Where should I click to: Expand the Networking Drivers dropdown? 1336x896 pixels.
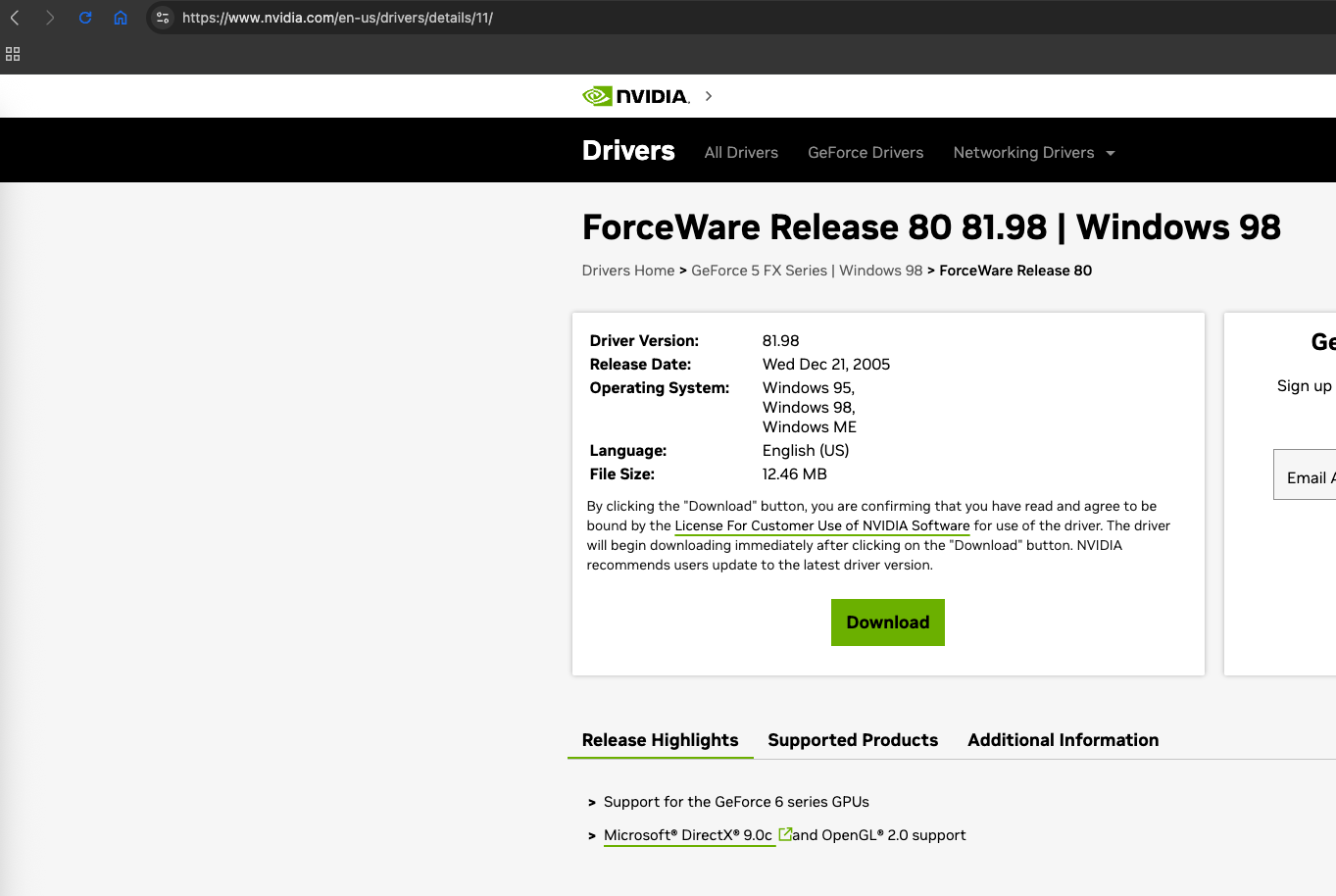[x=1034, y=153]
